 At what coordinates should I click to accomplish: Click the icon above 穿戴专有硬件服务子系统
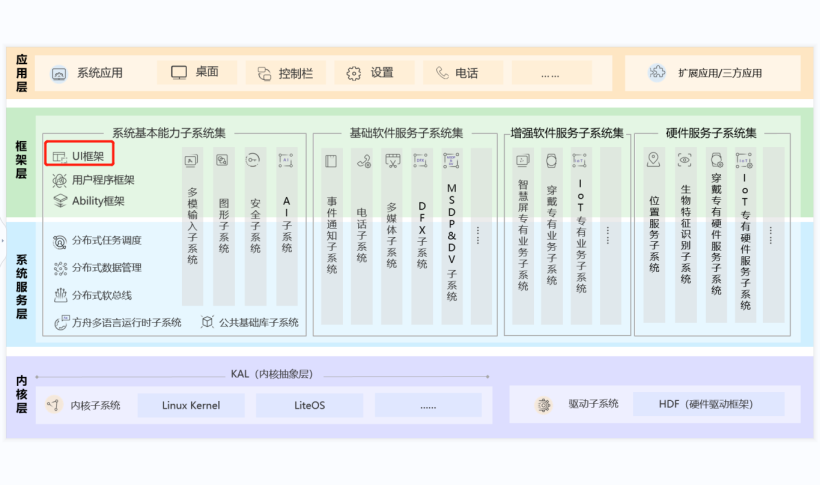(x=716, y=160)
